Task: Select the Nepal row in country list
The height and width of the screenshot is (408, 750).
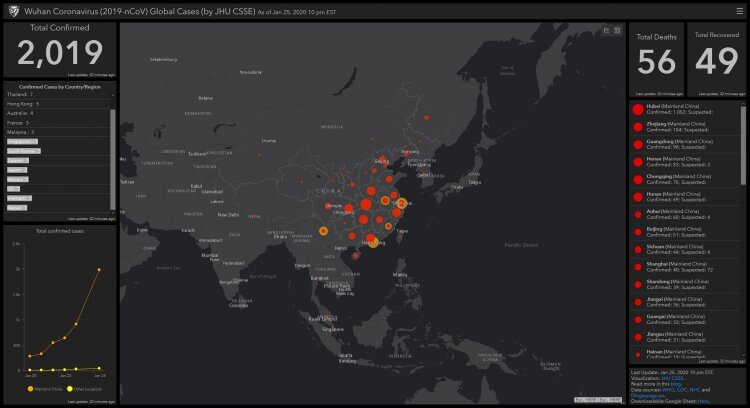Action: pyautogui.click(x=57, y=208)
